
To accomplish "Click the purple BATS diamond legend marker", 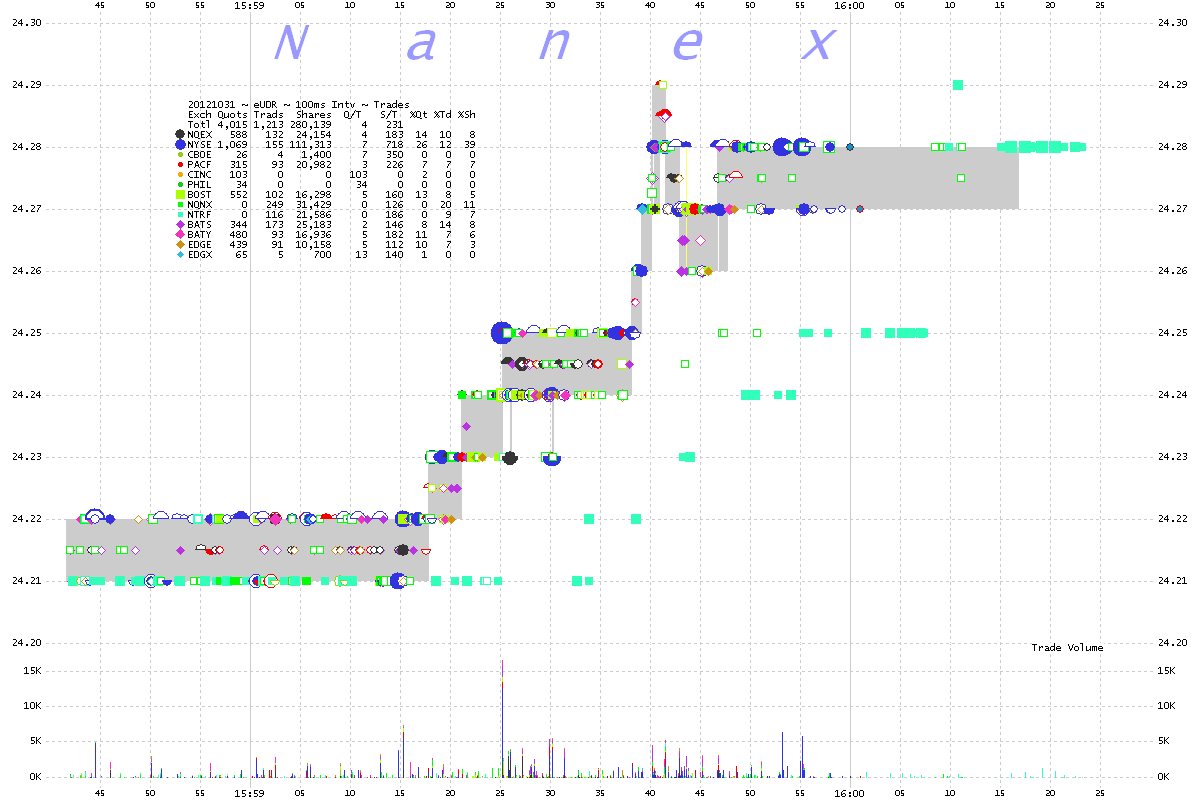I will 180,224.
